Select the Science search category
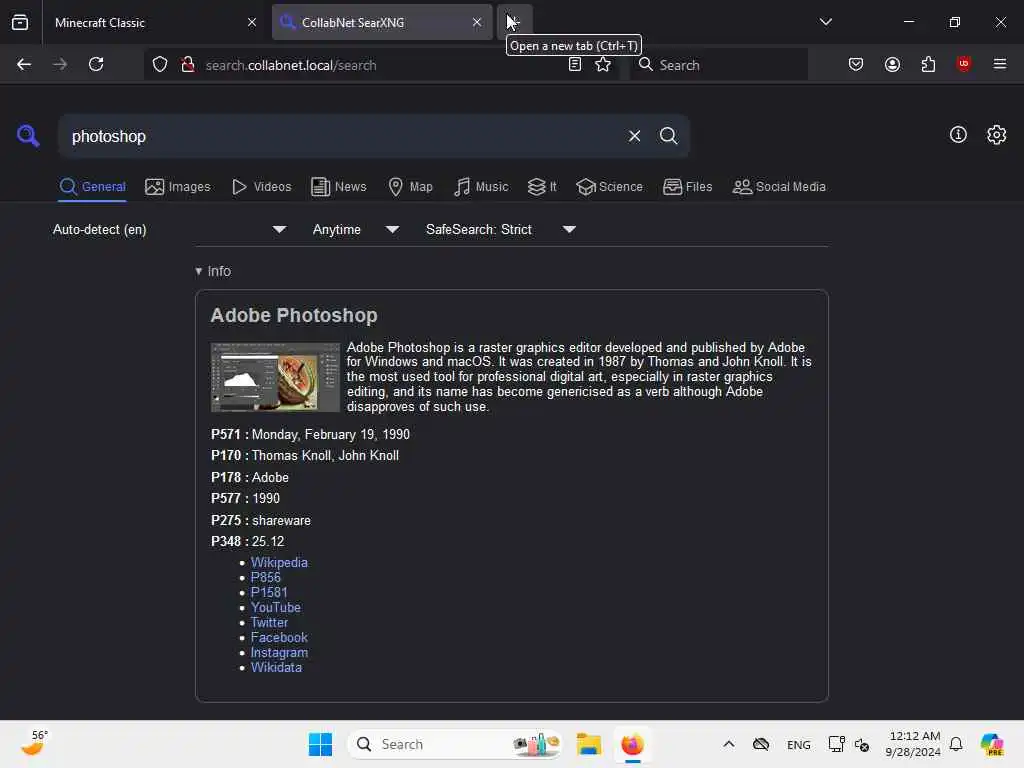 click(x=609, y=187)
